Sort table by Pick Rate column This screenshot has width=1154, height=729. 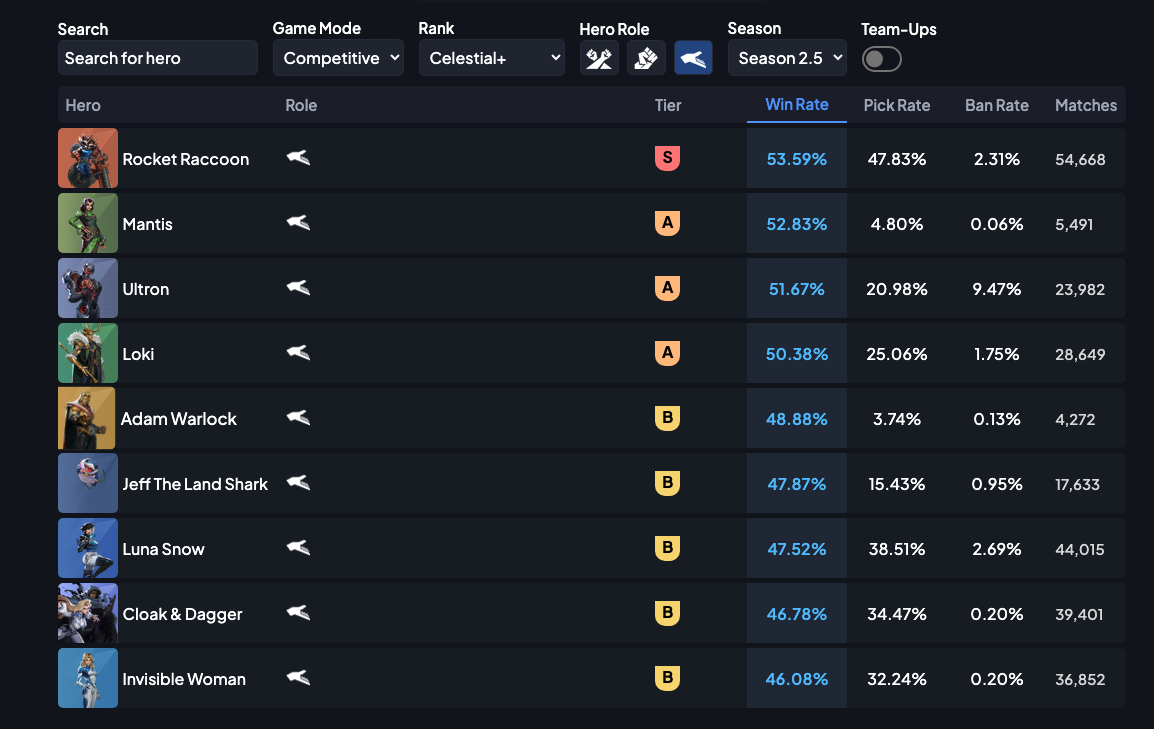(x=896, y=105)
